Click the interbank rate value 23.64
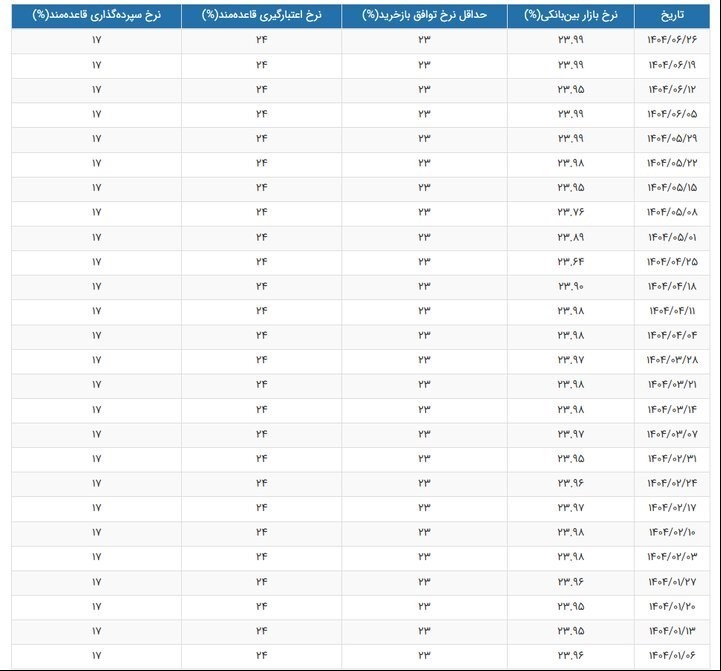721x671 pixels. coord(571,261)
